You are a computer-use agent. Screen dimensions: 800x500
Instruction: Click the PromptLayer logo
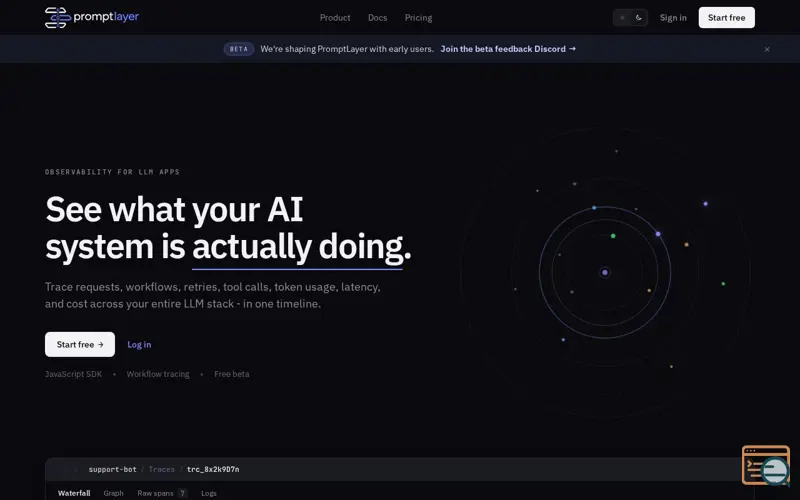pos(92,17)
